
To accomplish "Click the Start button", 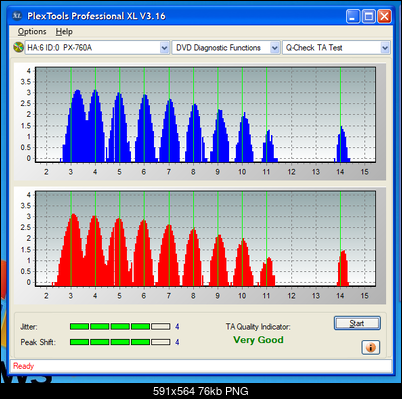I will tap(357, 323).
